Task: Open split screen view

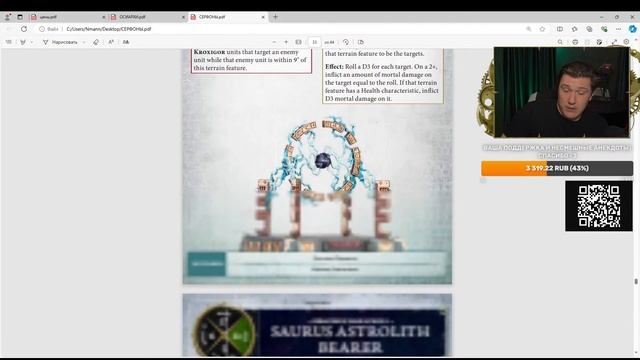Action: point(560,29)
